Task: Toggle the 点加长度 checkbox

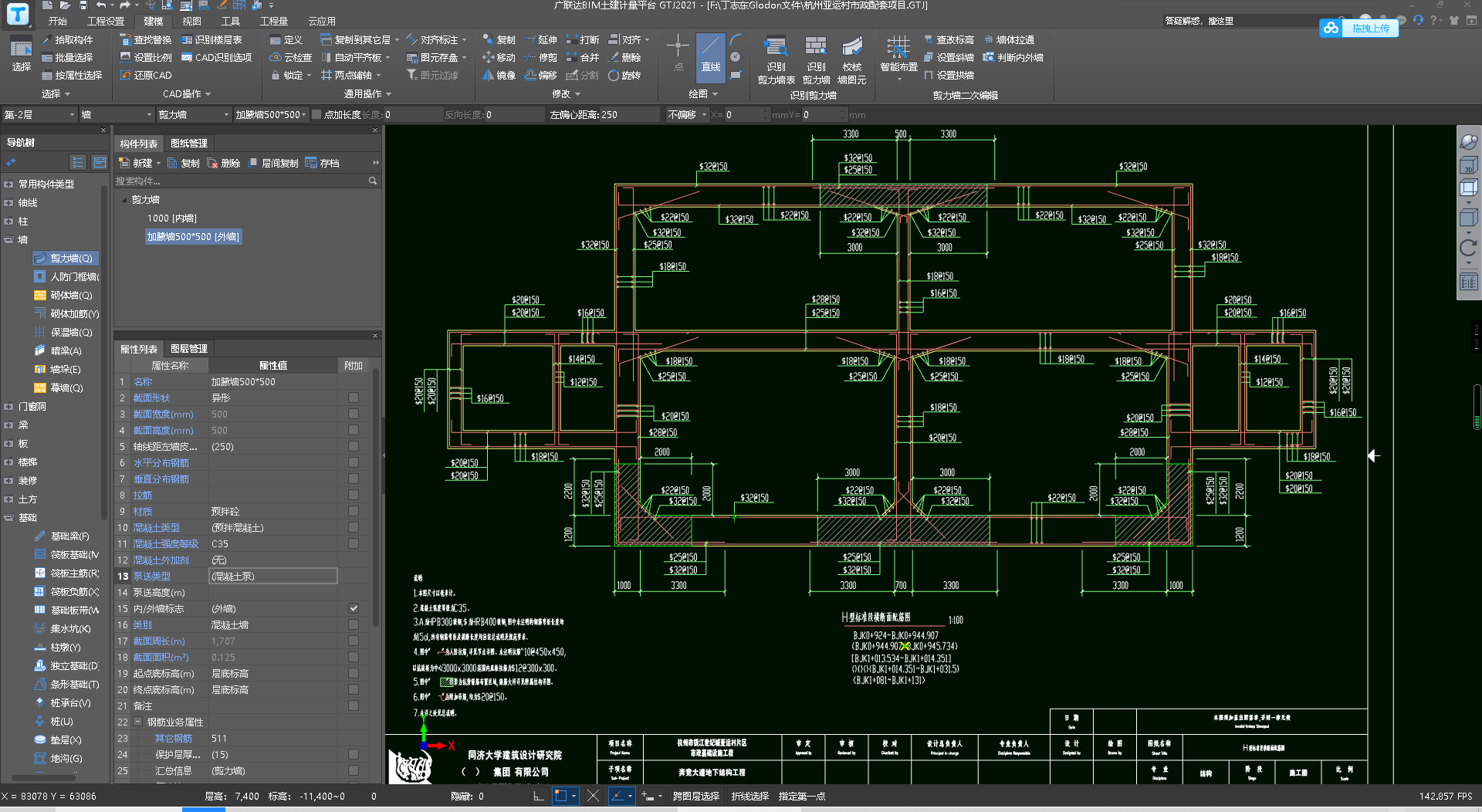Action: (x=316, y=114)
